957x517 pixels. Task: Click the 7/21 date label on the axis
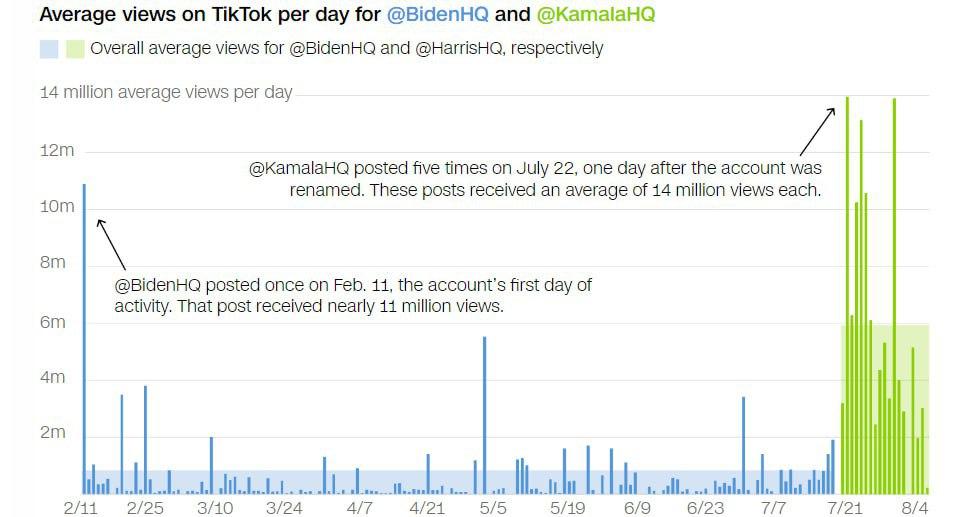[x=845, y=507]
